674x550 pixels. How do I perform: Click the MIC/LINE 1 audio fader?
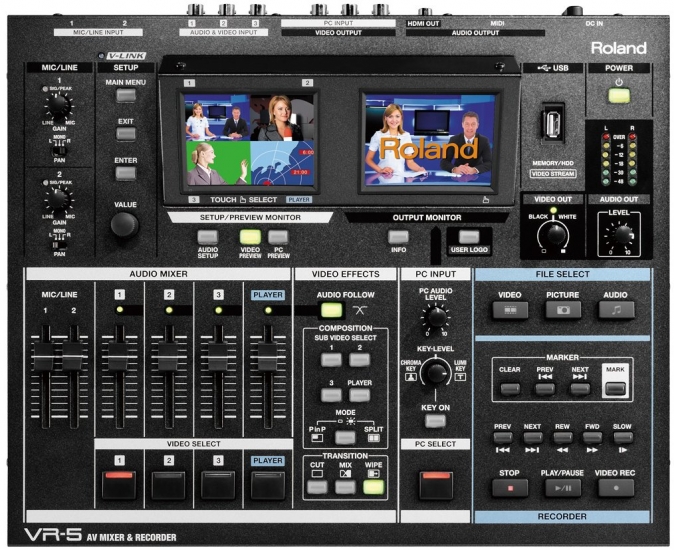[45, 356]
